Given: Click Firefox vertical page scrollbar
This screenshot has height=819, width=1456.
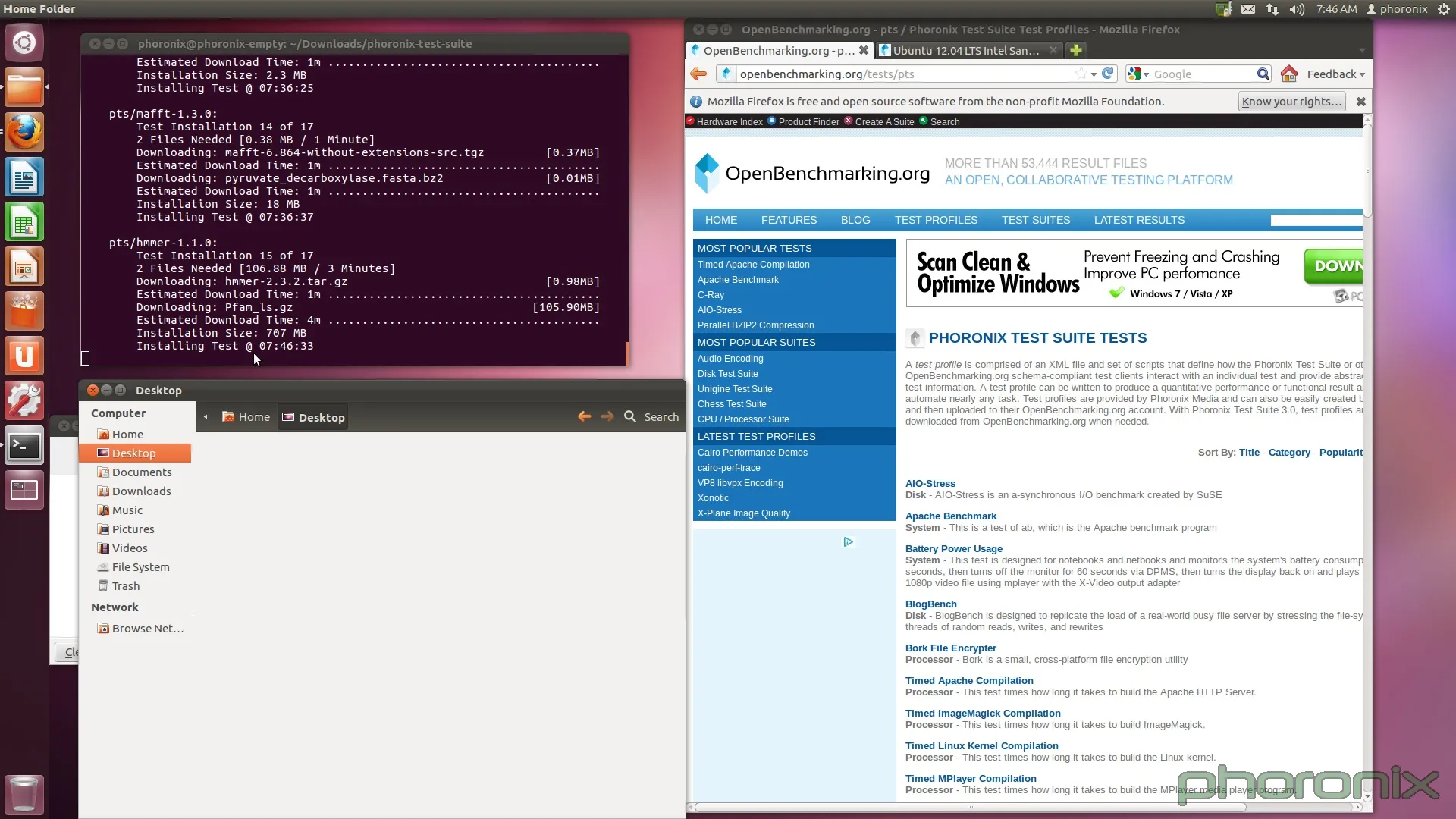Looking at the screenshot, I should (1367, 171).
